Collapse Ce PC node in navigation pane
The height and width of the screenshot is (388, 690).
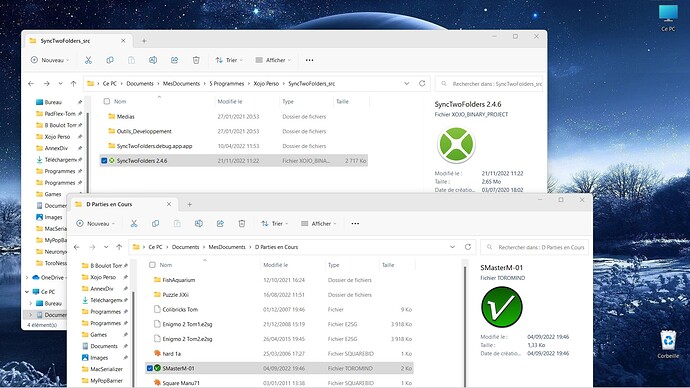pos(27,292)
